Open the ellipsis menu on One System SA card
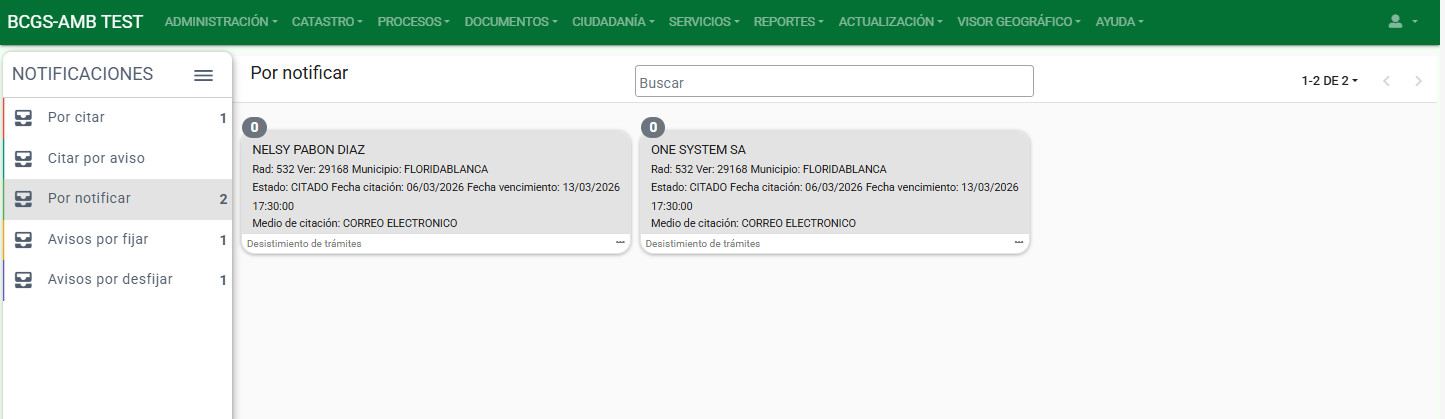This screenshot has width=1445, height=419. (x=1018, y=243)
